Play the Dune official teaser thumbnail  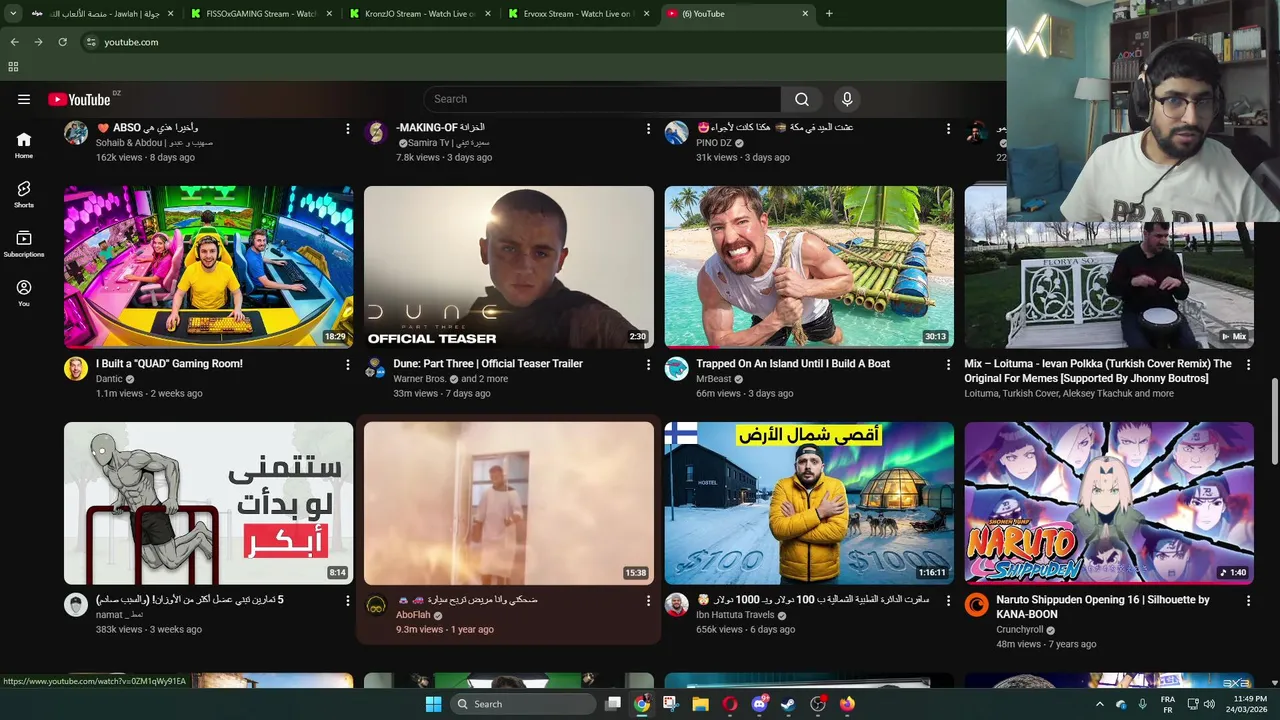(x=509, y=267)
